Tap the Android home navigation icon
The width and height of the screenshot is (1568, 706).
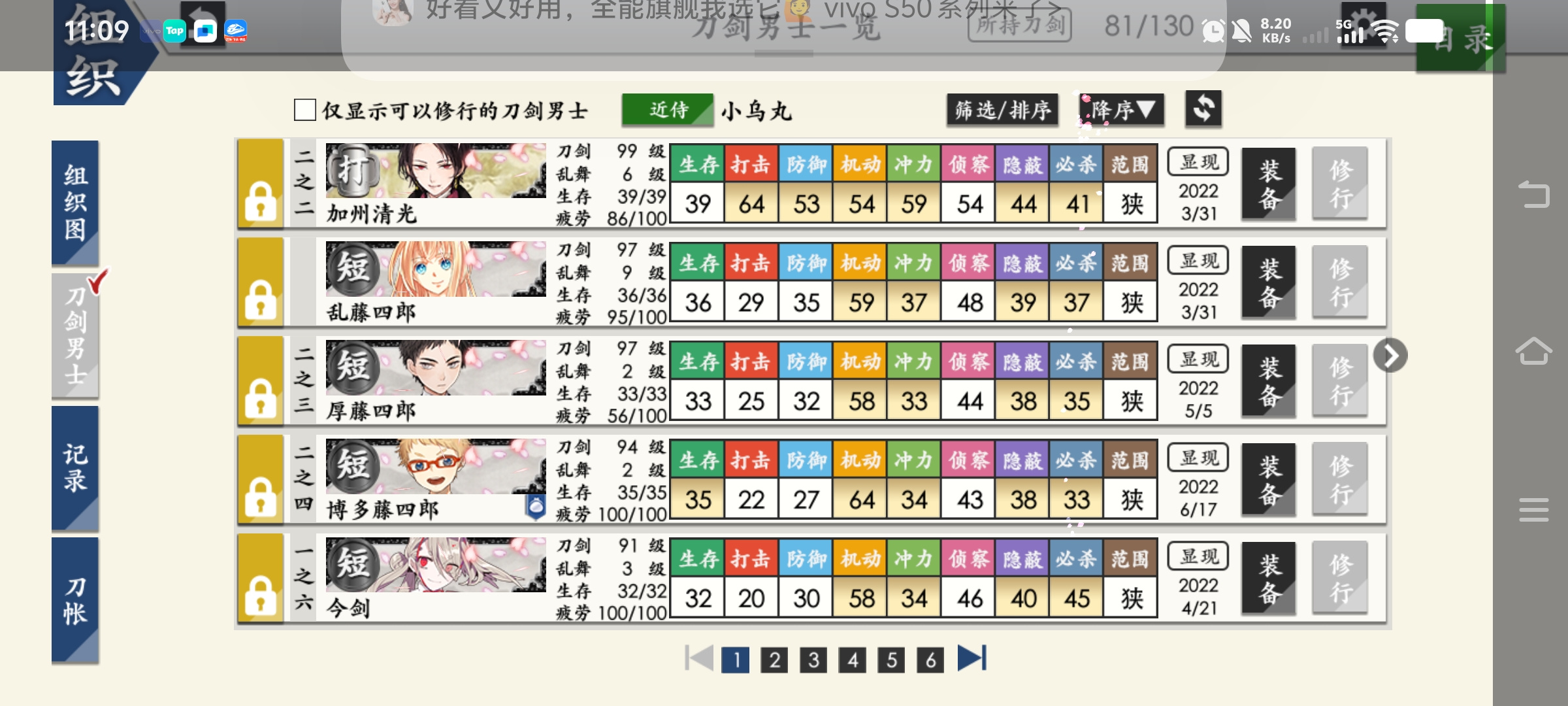coord(1533,352)
